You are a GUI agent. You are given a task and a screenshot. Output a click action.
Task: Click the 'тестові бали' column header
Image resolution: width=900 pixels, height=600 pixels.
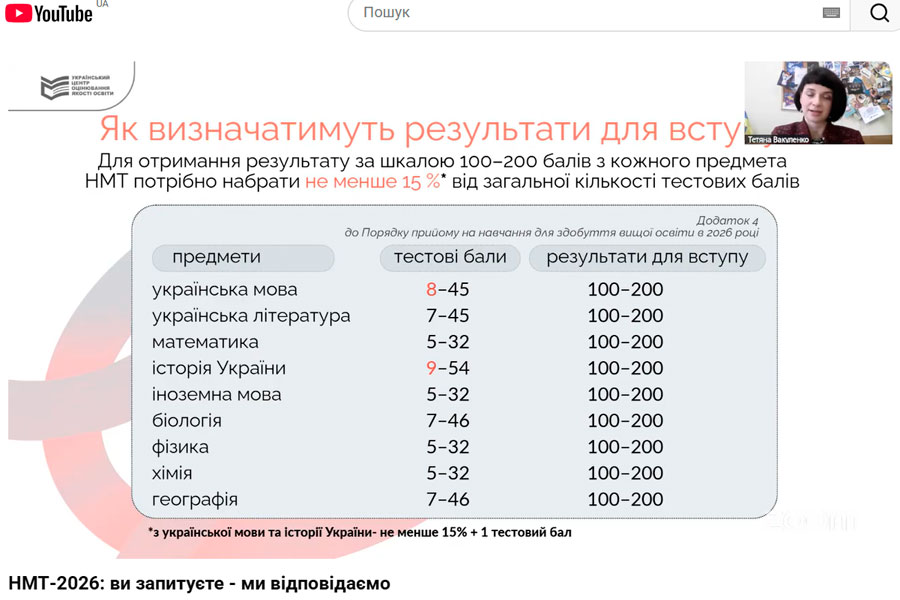pyautogui.click(x=450, y=257)
